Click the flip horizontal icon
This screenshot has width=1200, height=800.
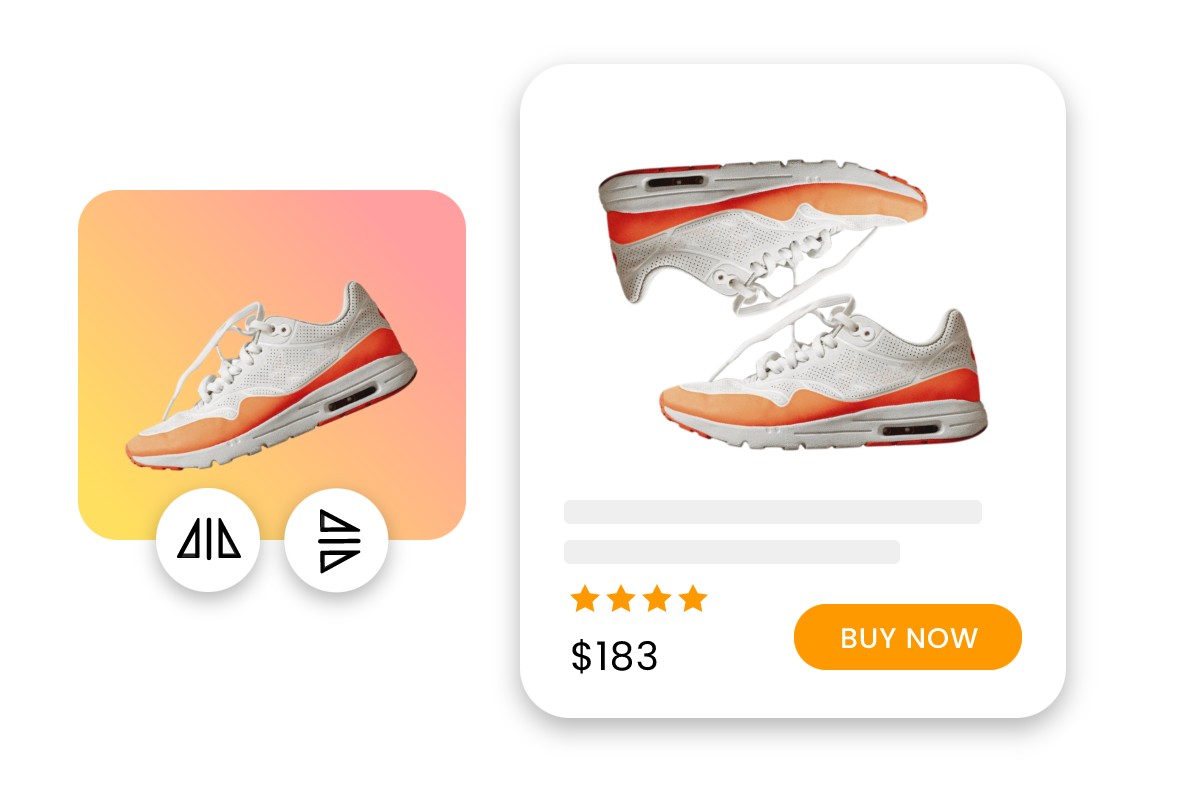(209, 541)
